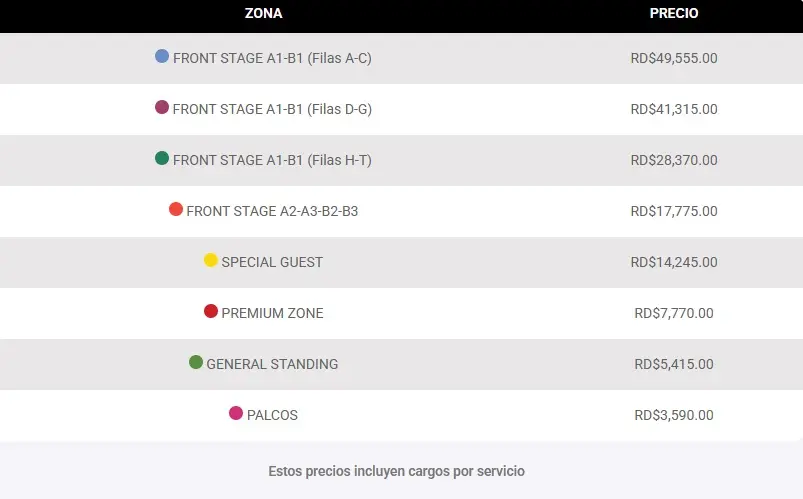Click the service charges note text
The image size is (803, 499).
click(396, 471)
